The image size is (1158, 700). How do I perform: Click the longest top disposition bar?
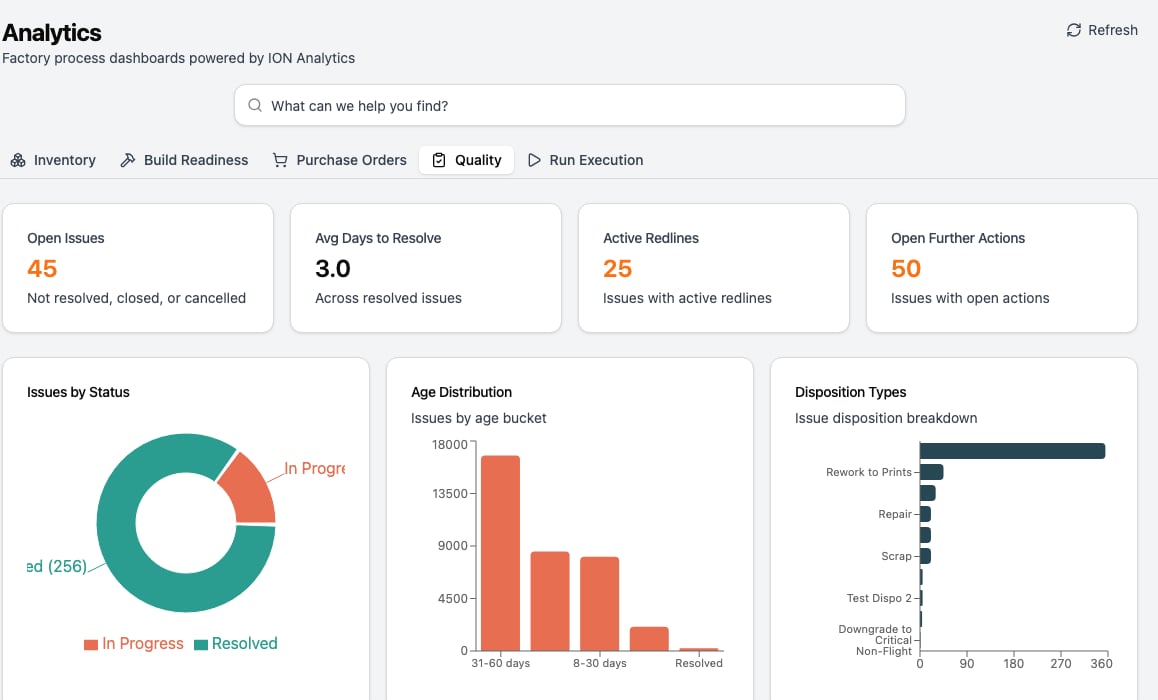coord(1013,451)
